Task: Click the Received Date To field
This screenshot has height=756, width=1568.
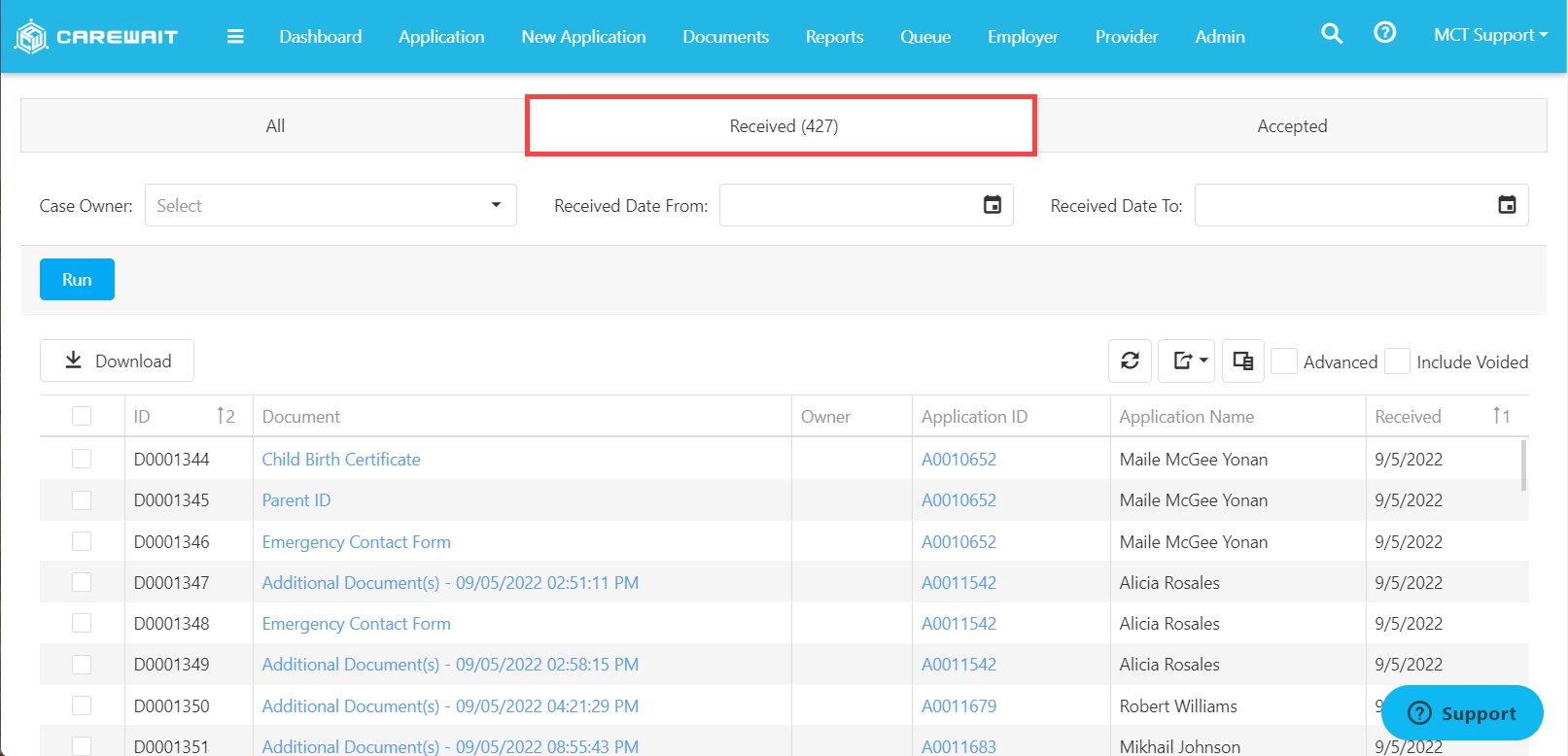Action: click(x=1361, y=205)
